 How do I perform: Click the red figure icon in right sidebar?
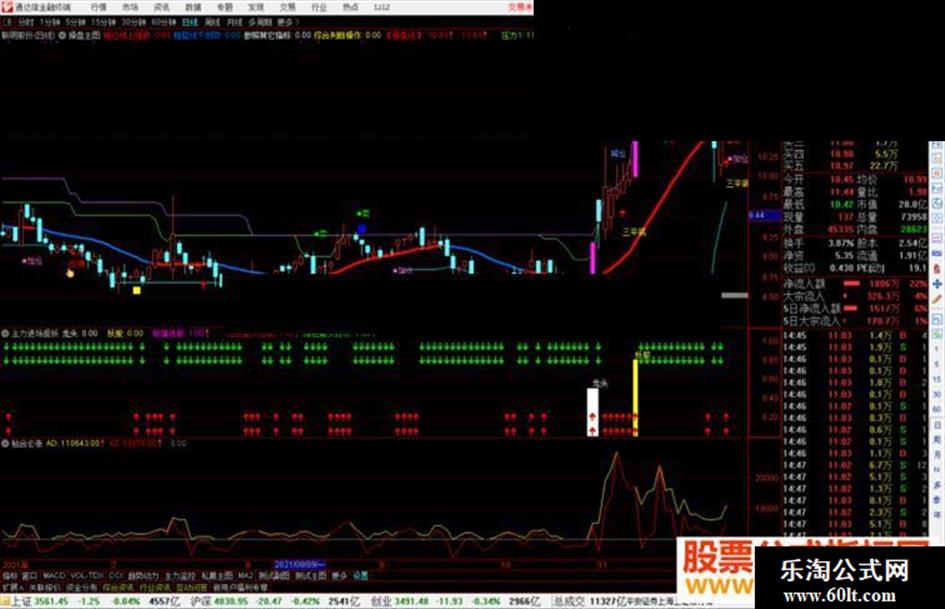click(x=937, y=268)
